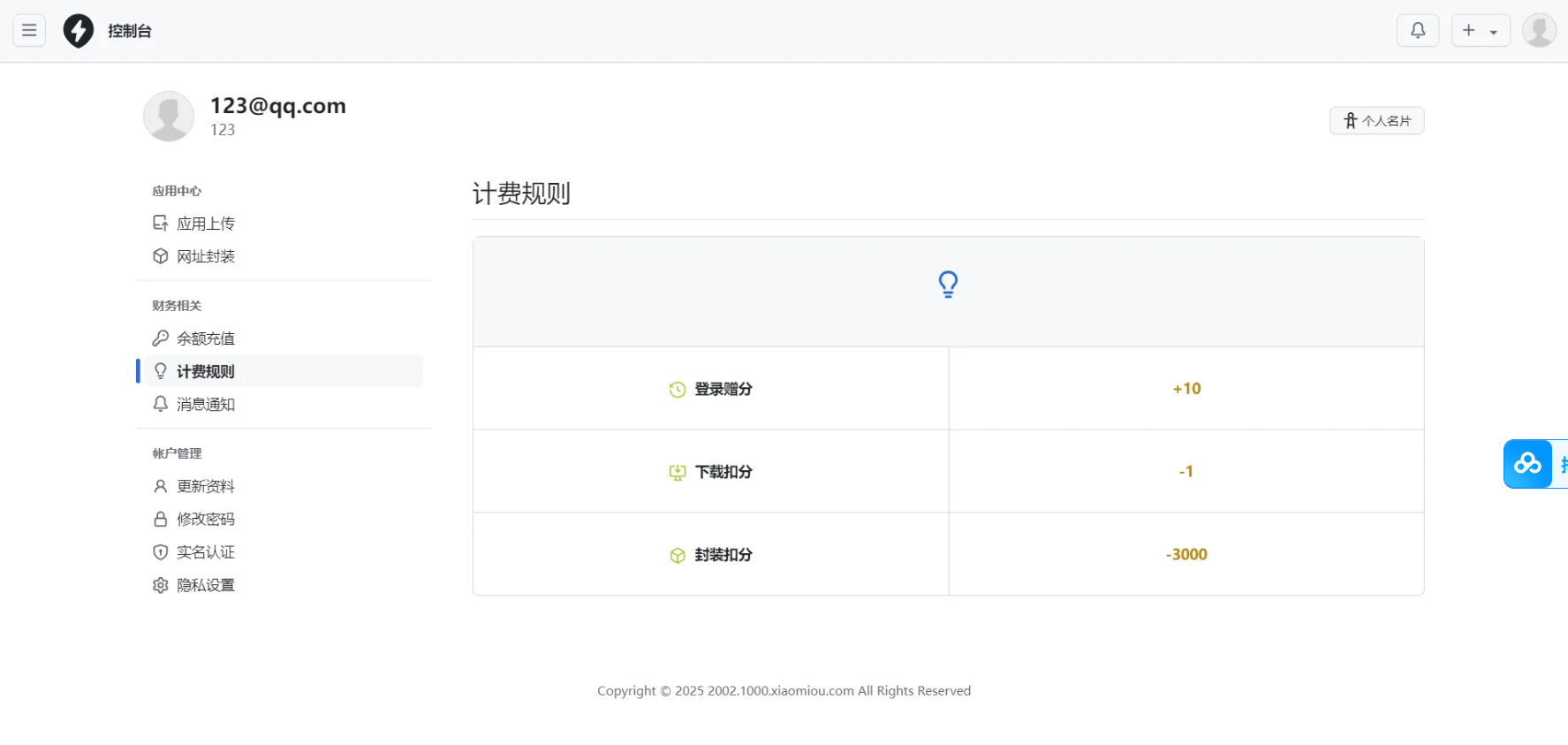Image resolution: width=1568 pixels, height=745 pixels.
Task: Click the lightbulb icon in rules panel
Action: point(948,285)
